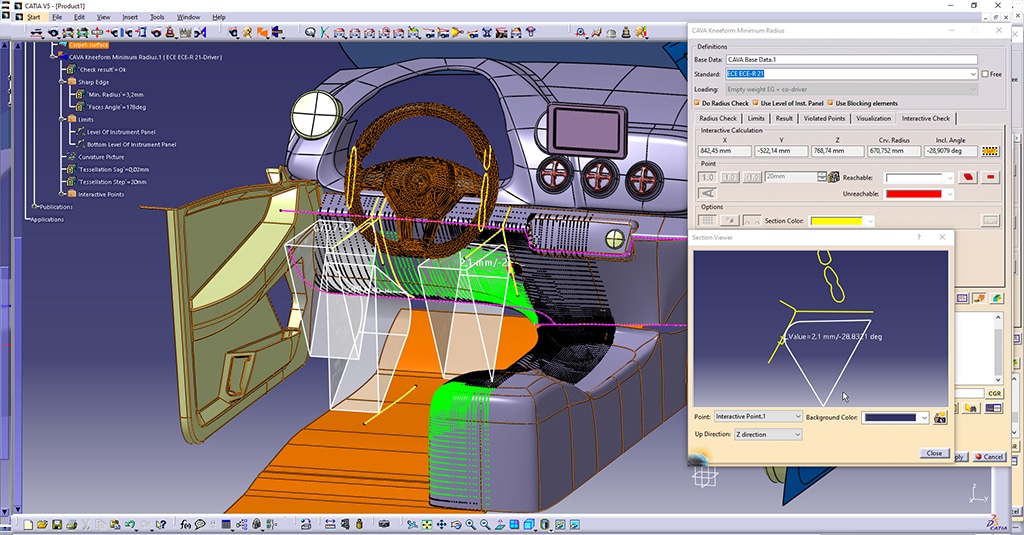Click the large A text icon in Point group
This screenshot has height=535, width=1024.
707,193
